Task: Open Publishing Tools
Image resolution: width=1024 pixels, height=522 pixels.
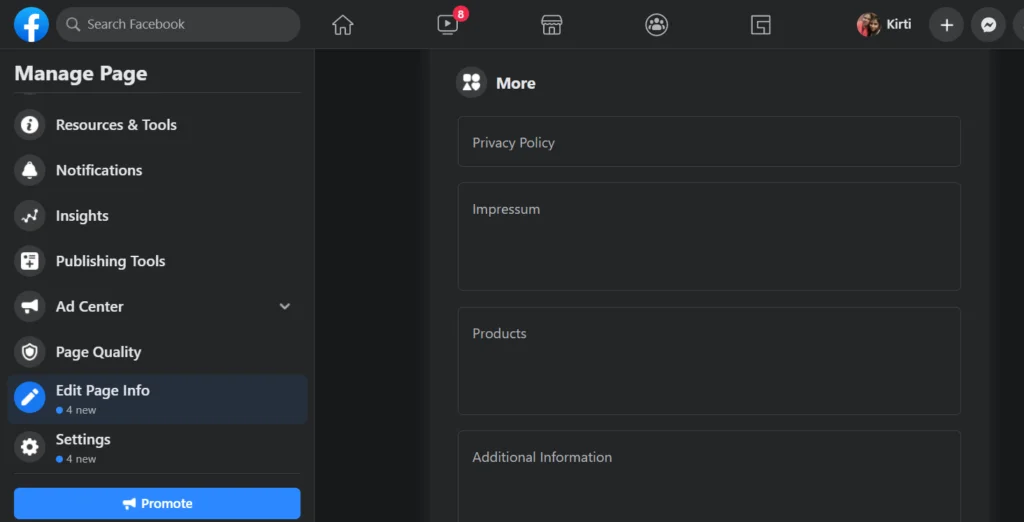Action: (110, 261)
